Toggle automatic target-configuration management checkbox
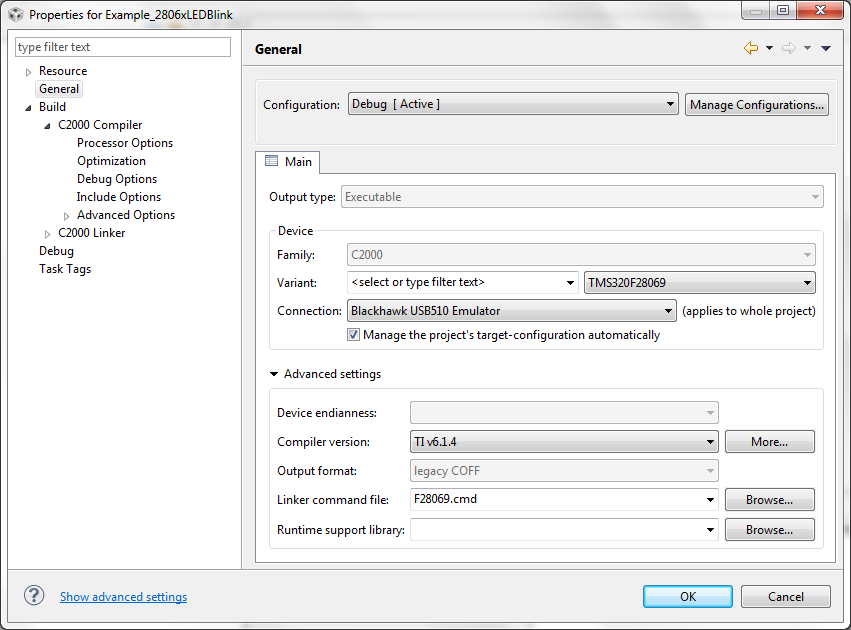851x630 pixels. (x=354, y=335)
